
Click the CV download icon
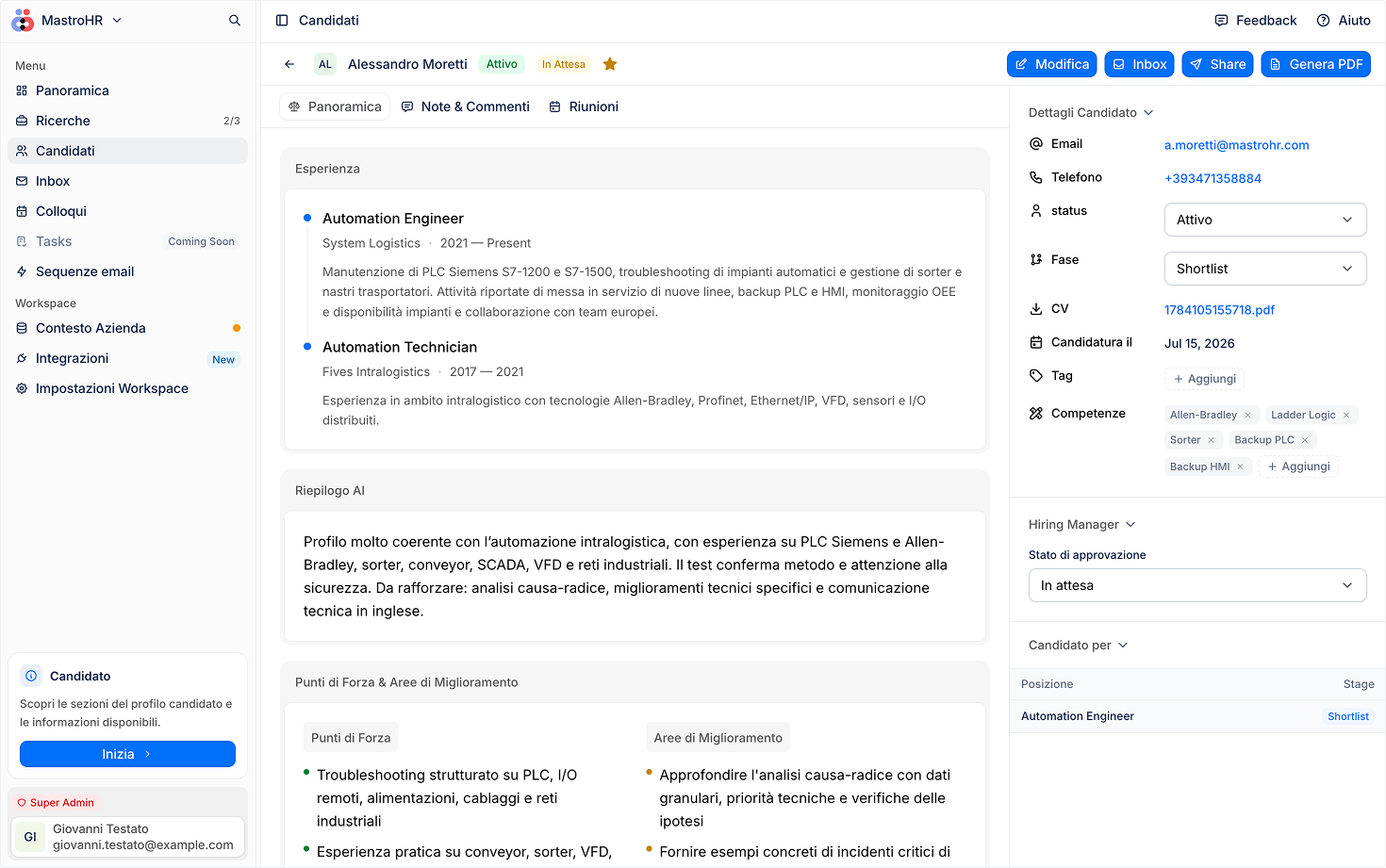click(x=1036, y=309)
